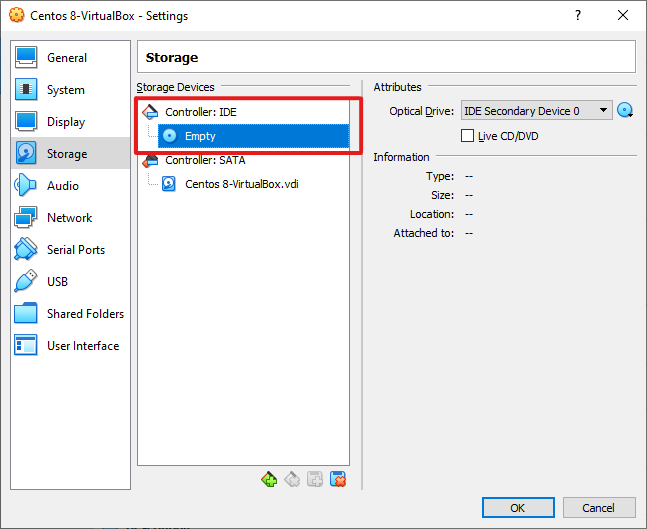
Task: Close the Settings window
Action: coord(623,15)
